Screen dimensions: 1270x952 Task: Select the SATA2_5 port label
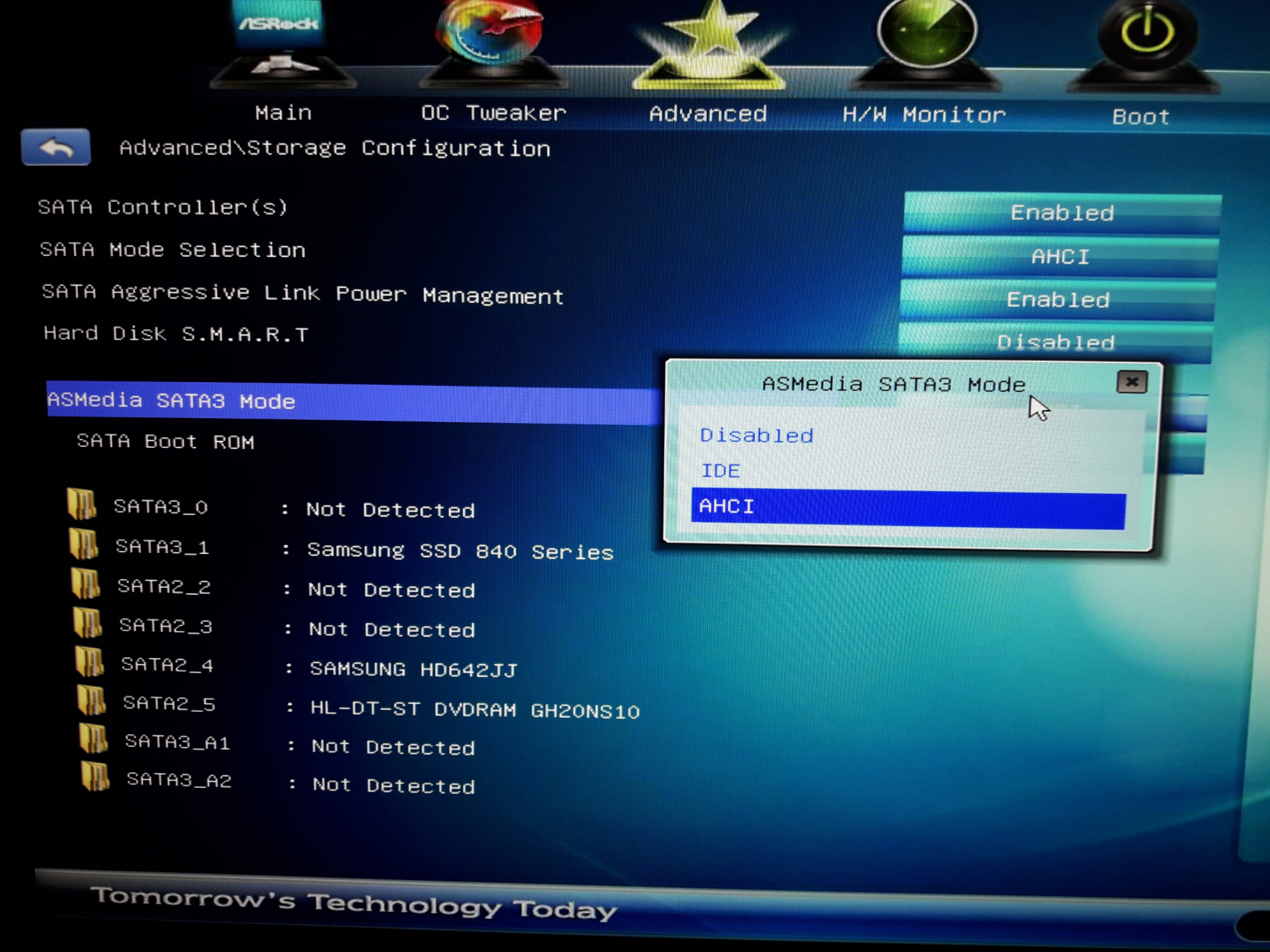(x=169, y=703)
